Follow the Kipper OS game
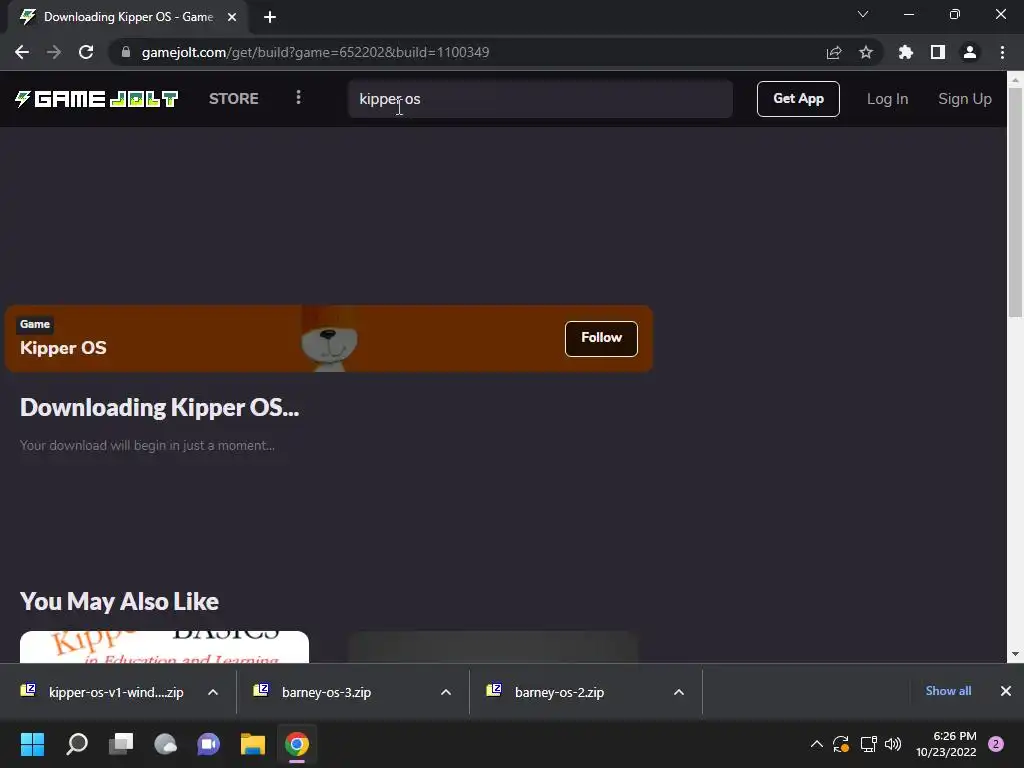 pos(601,338)
